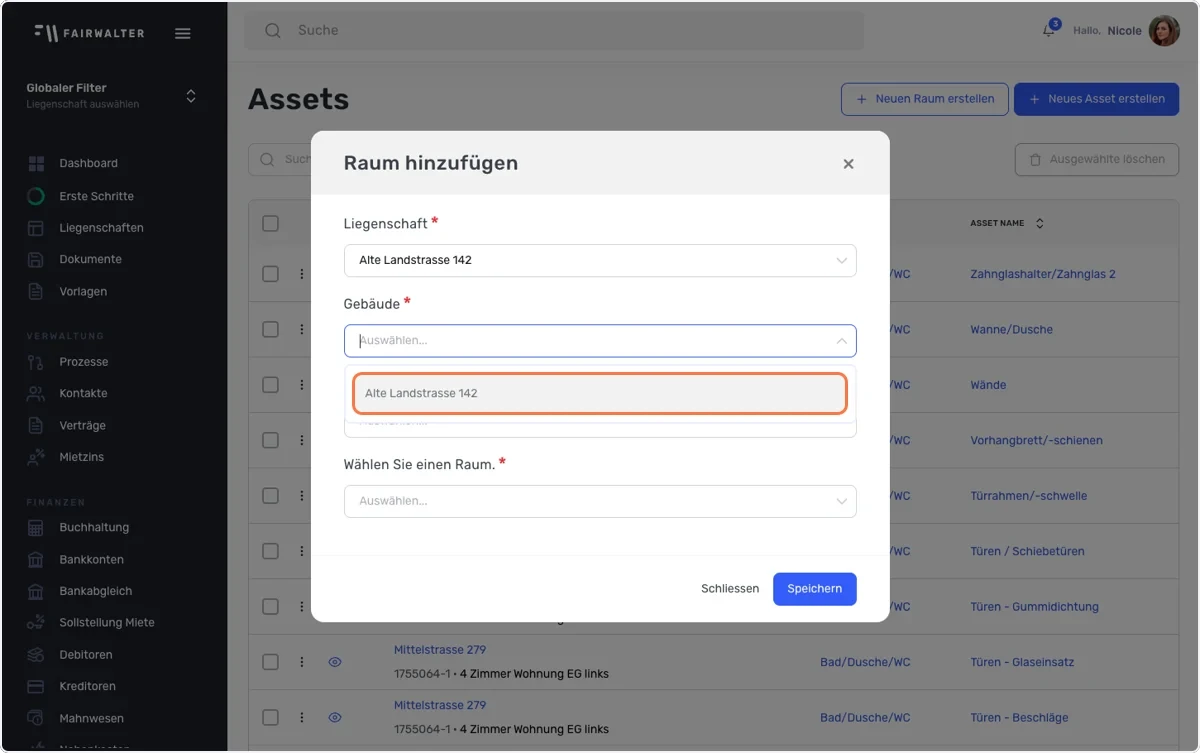The width and height of the screenshot is (1200, 753).
Task: Open the notifications bell icon
Action: point(1049,30)
